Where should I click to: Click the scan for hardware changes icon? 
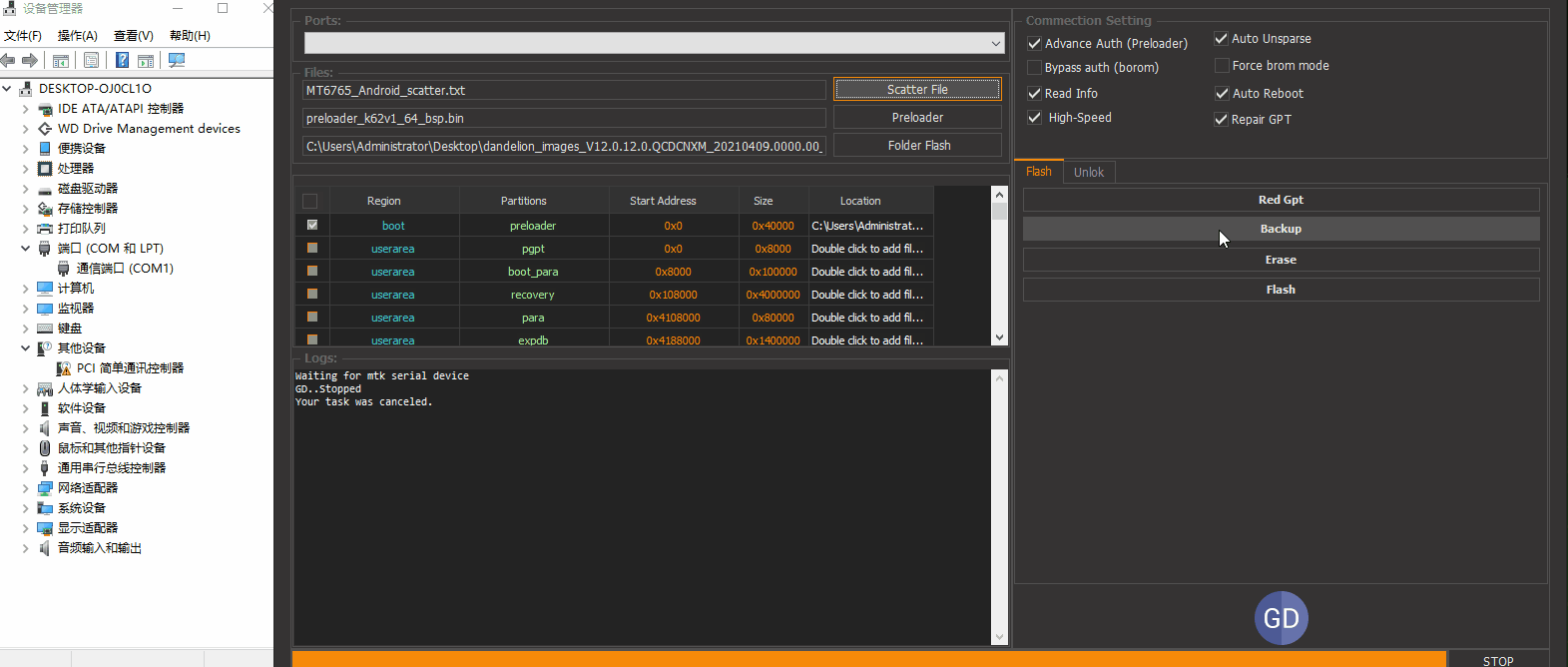177,61
